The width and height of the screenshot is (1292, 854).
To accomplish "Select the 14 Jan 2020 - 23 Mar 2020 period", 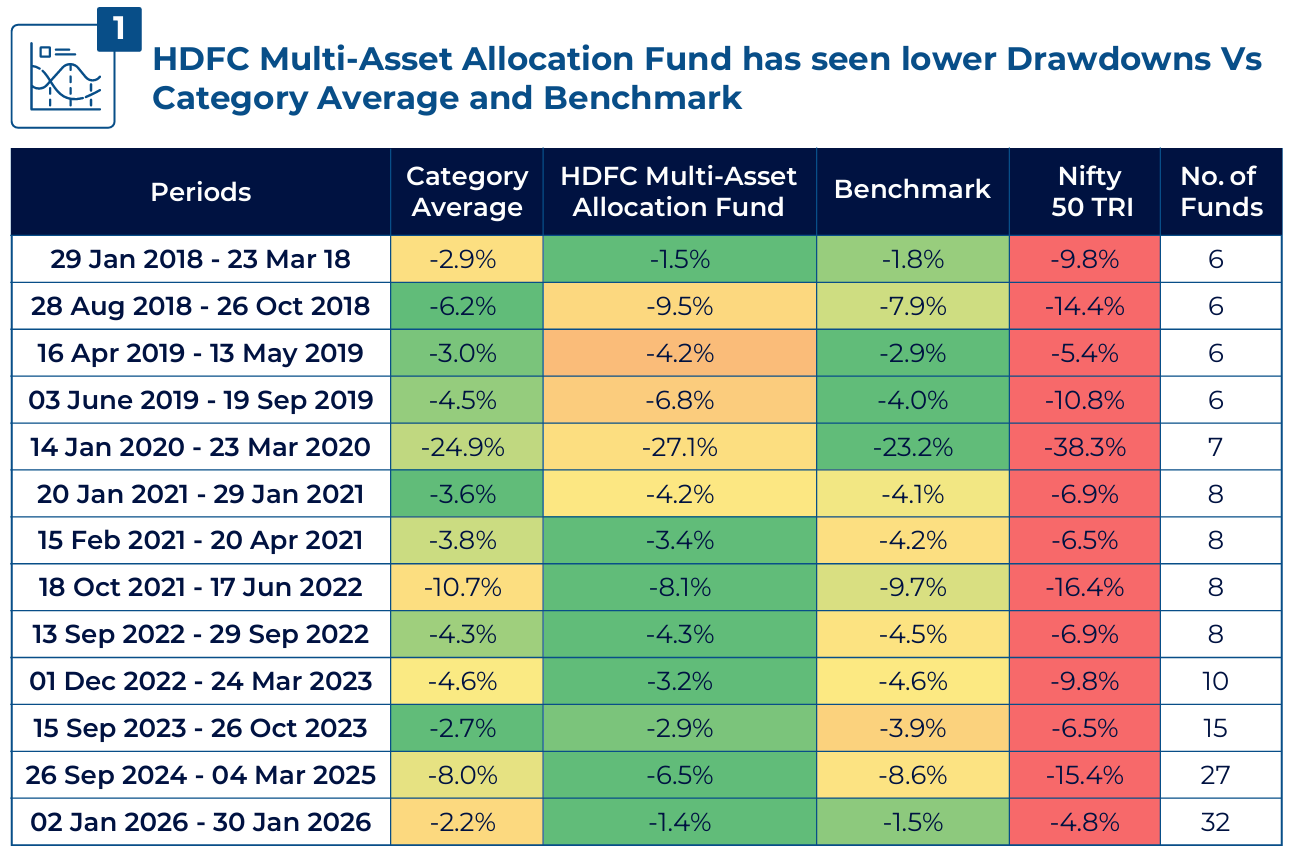I will pos(201,447).
